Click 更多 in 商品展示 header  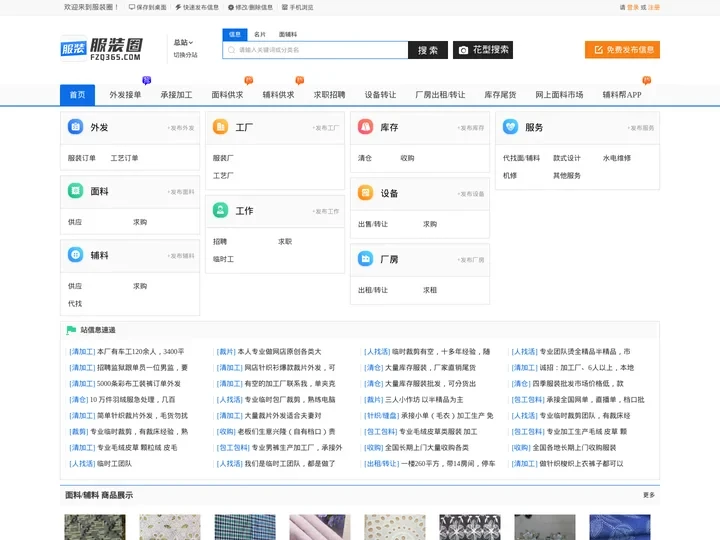click(x=649, y=495)
